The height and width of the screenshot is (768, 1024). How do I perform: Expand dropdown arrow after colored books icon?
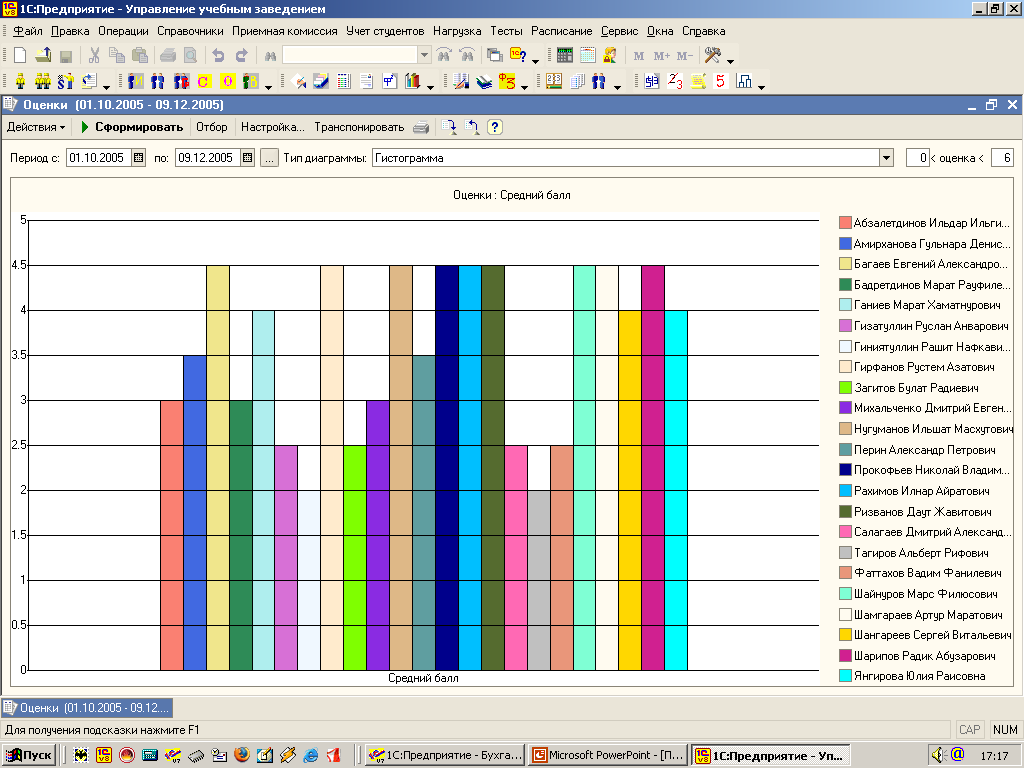(430, 87)
